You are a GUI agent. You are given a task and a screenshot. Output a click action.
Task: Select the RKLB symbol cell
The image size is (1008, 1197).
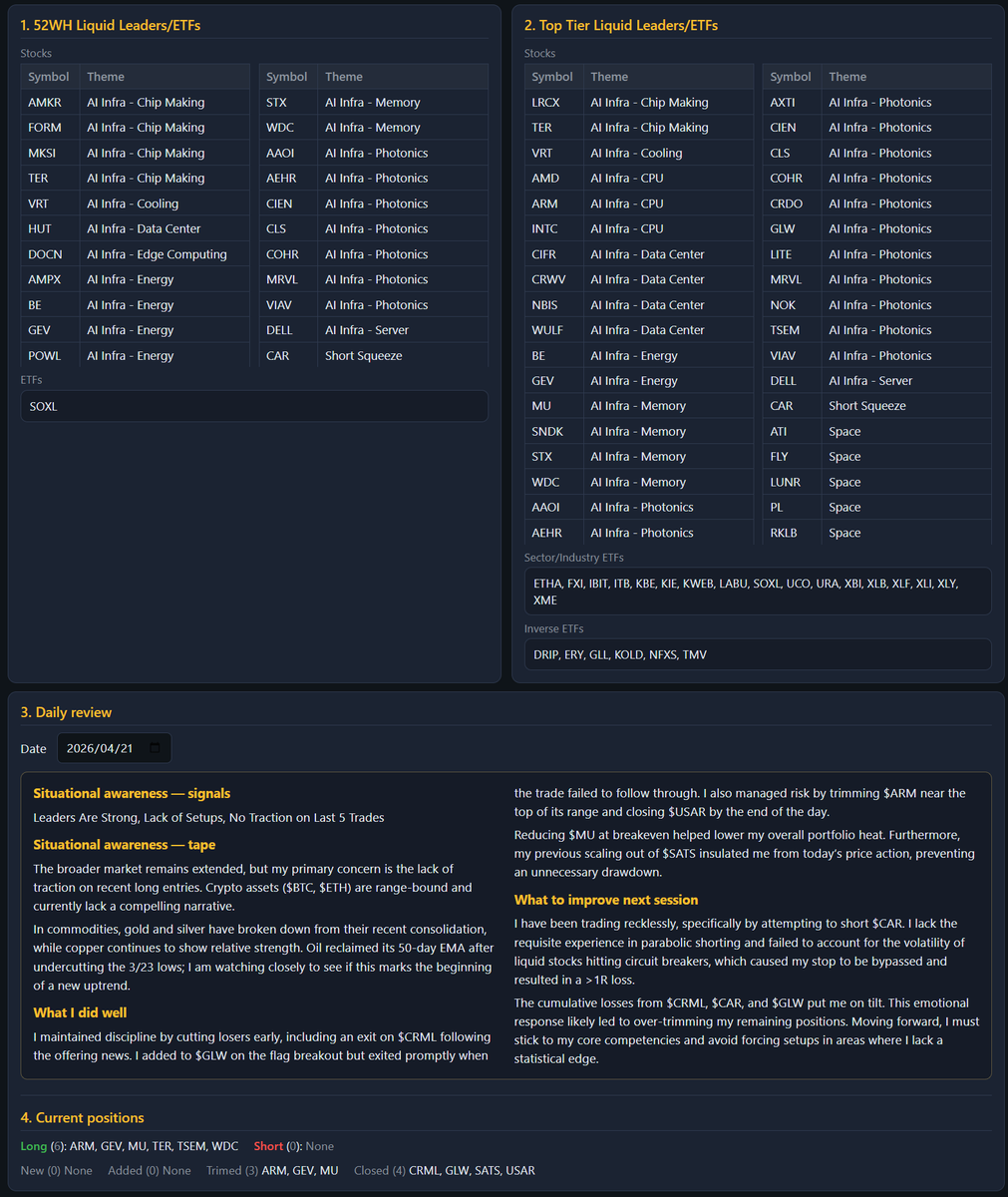(x=792, y=533)
